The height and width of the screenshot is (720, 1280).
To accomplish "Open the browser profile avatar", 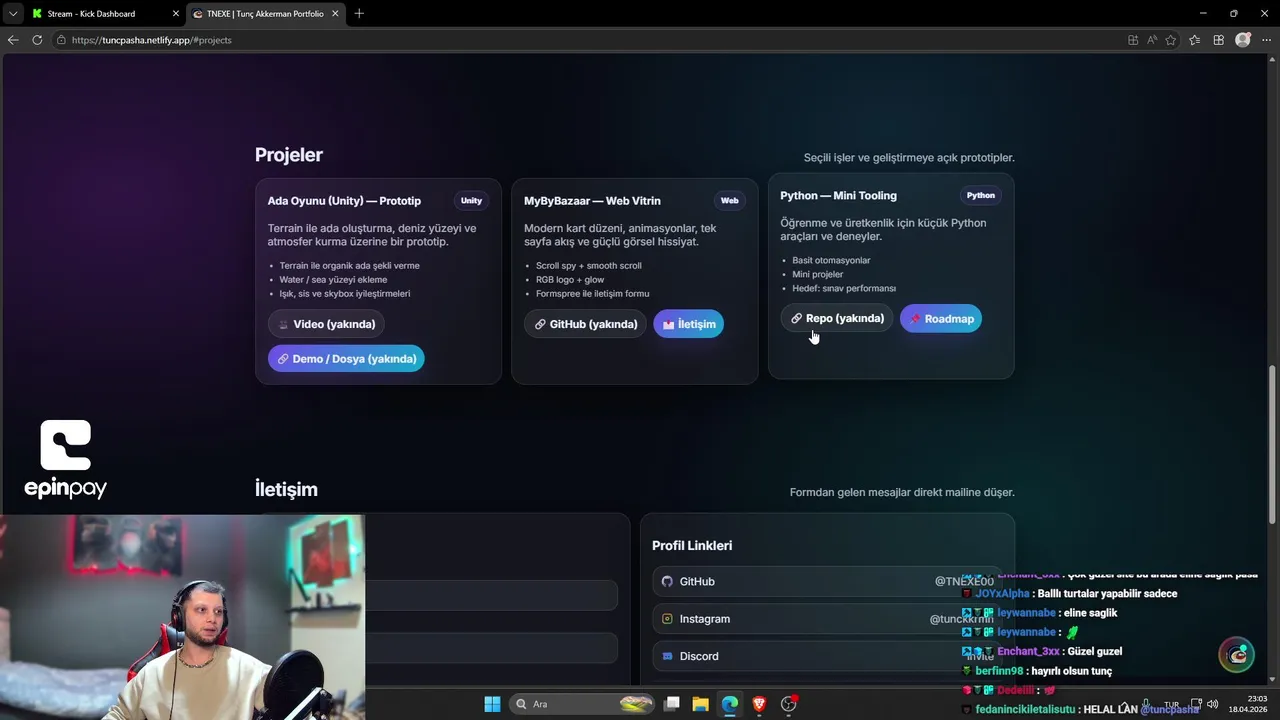I will click(x=1243, y=40).
